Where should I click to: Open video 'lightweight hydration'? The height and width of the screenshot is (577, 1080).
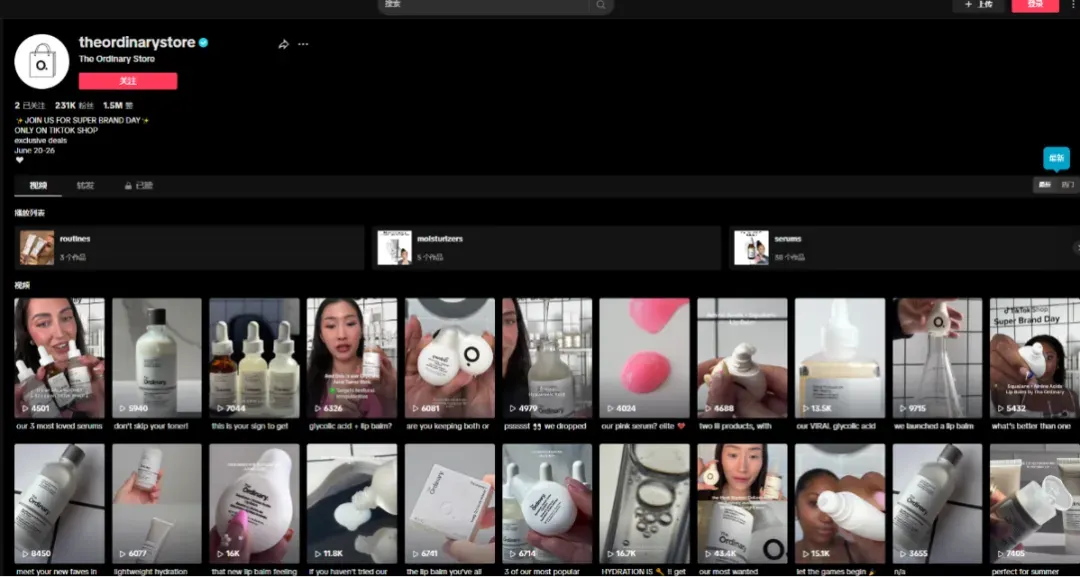[x=157, y=504]
